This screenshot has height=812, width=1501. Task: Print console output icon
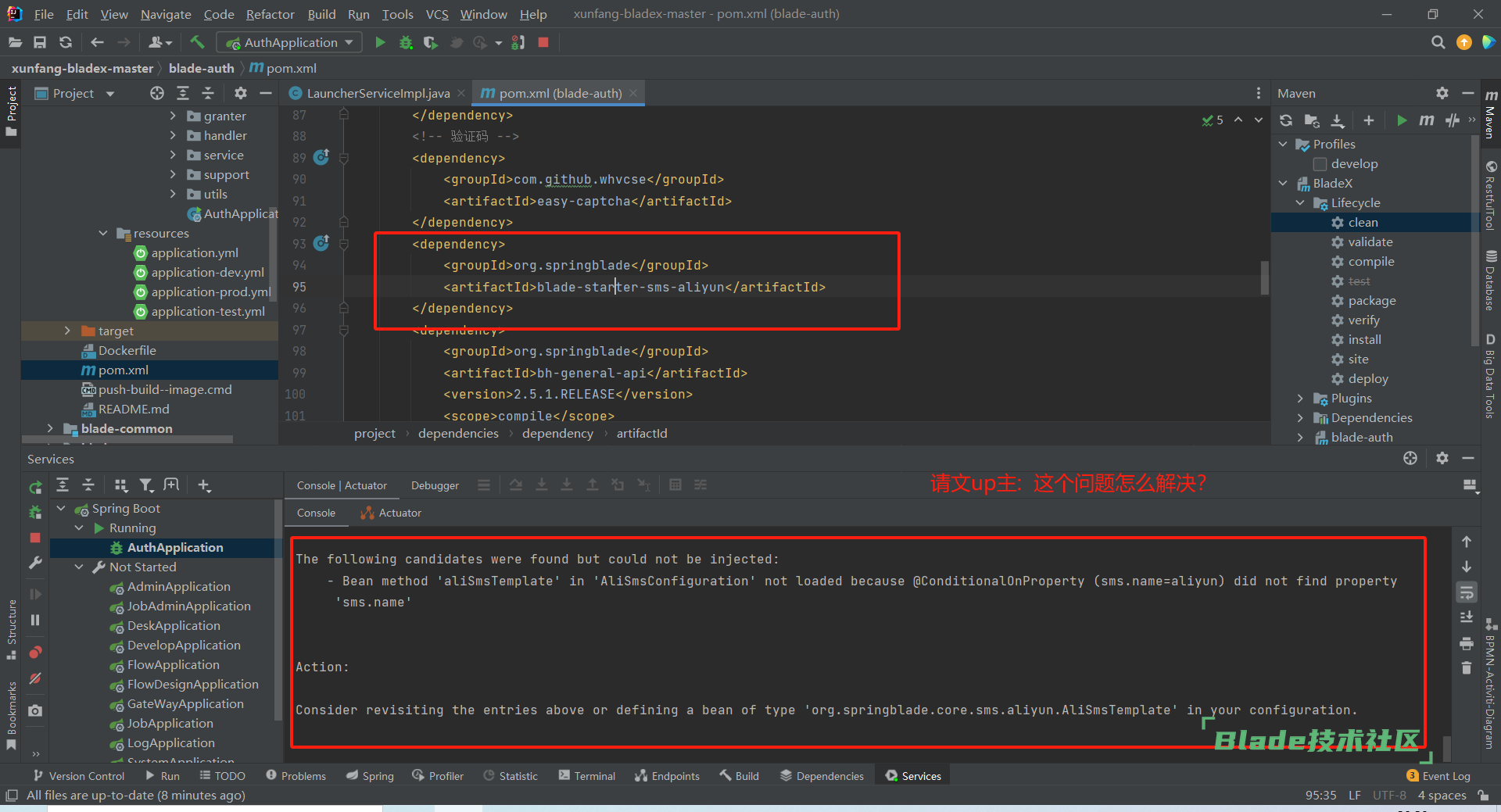point(1467,643)
